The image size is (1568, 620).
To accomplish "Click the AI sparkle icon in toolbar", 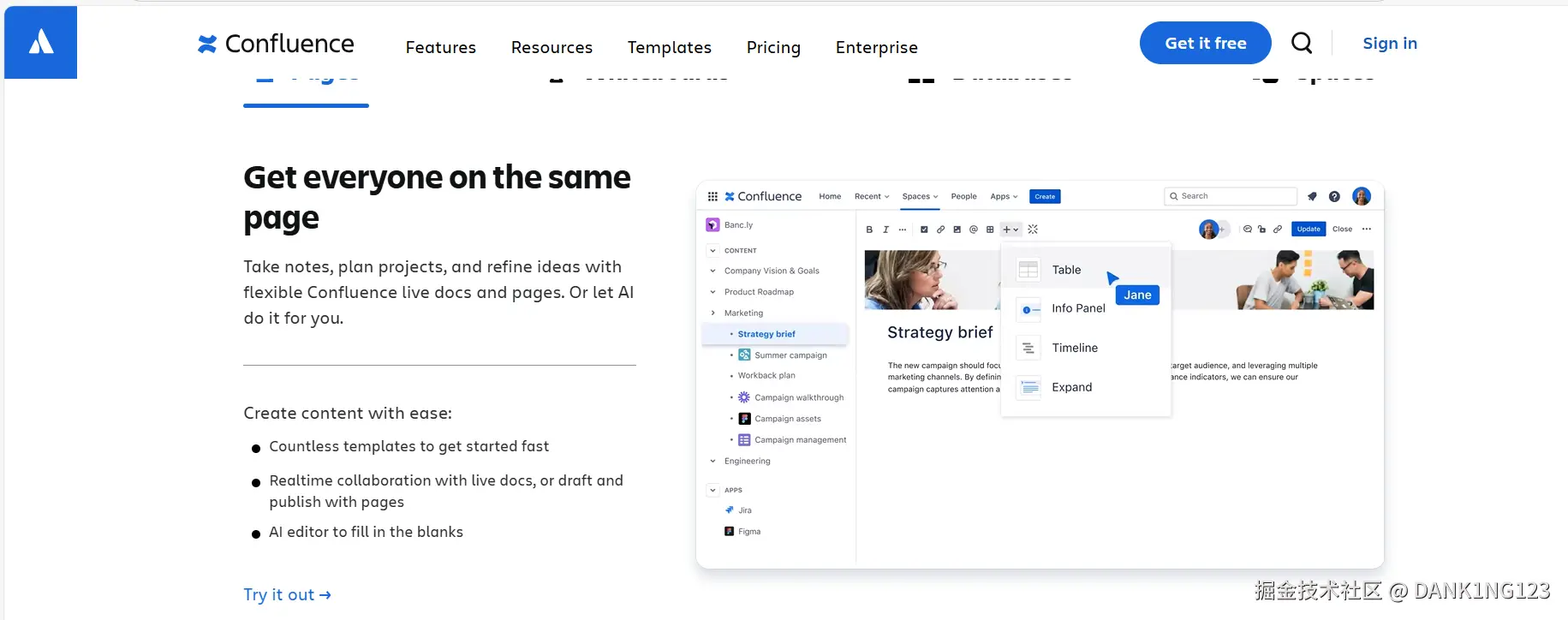I will (1033, 230).
